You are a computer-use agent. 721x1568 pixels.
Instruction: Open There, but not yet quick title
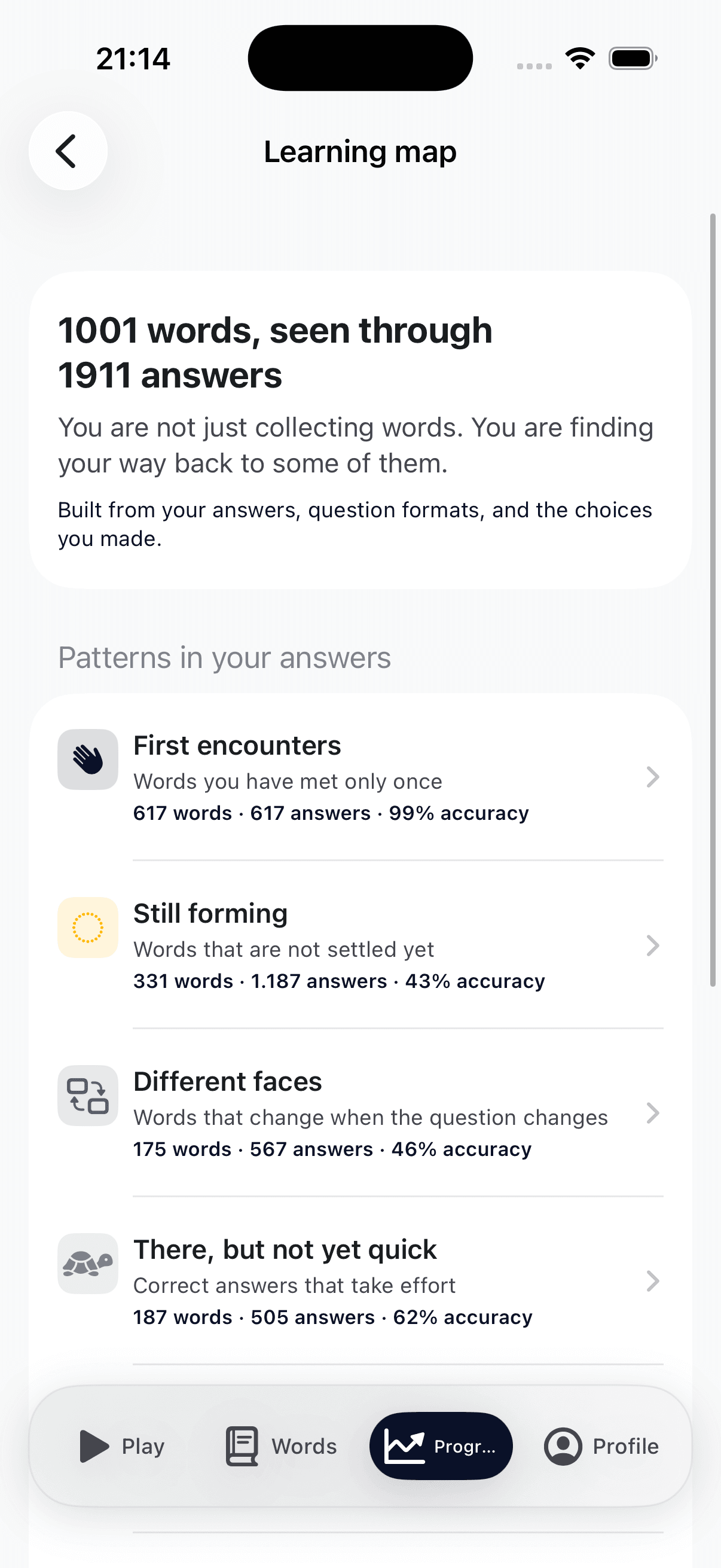(285, 1249)
